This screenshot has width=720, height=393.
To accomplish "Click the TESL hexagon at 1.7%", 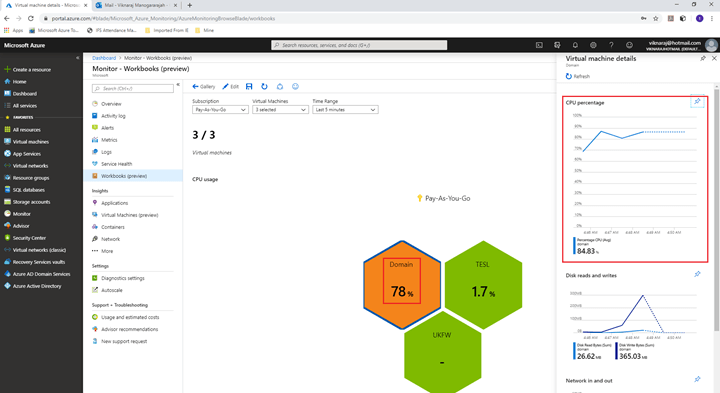I will coord(483,285).
